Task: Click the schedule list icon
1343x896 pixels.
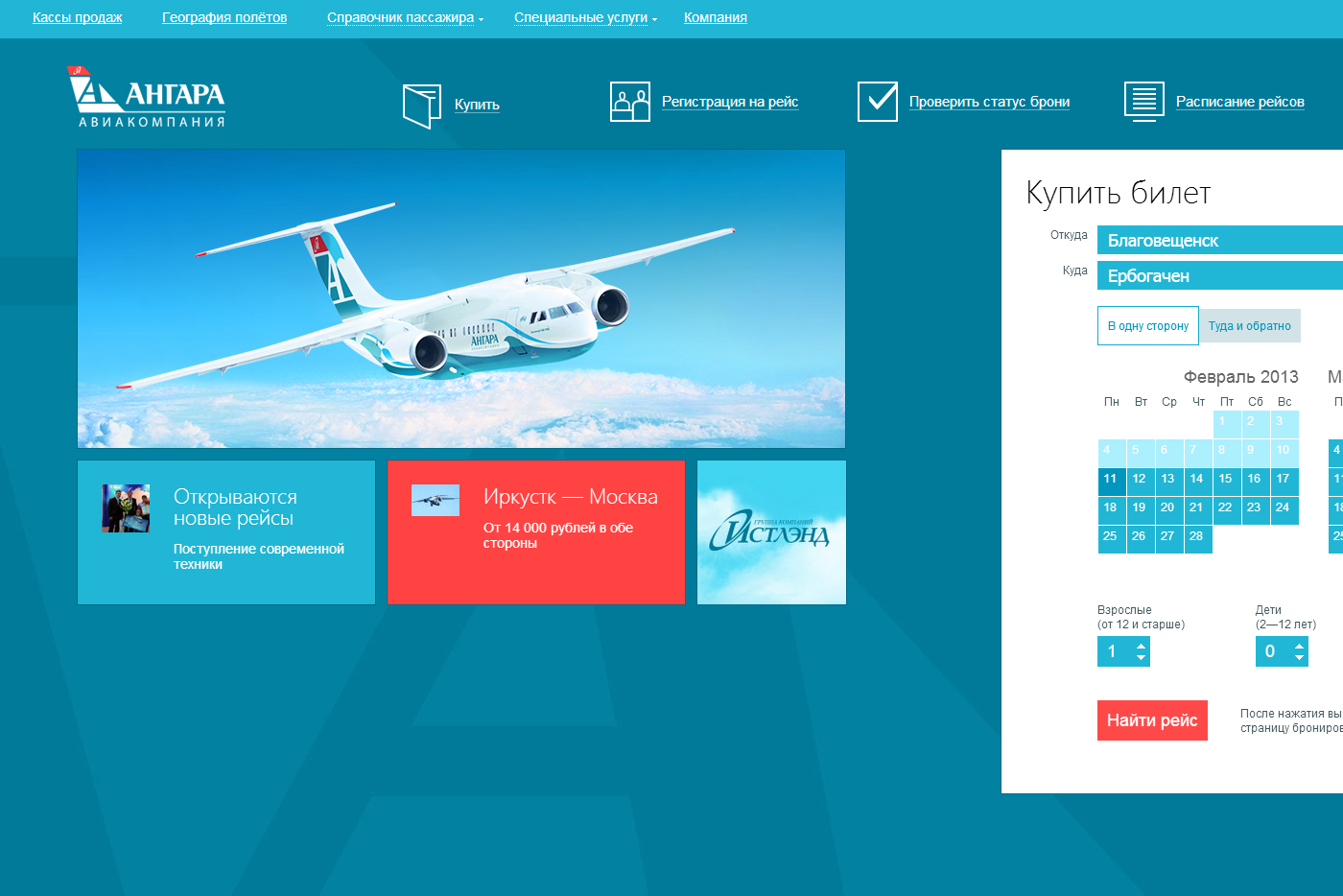Action: click(x=1143, y=102)
